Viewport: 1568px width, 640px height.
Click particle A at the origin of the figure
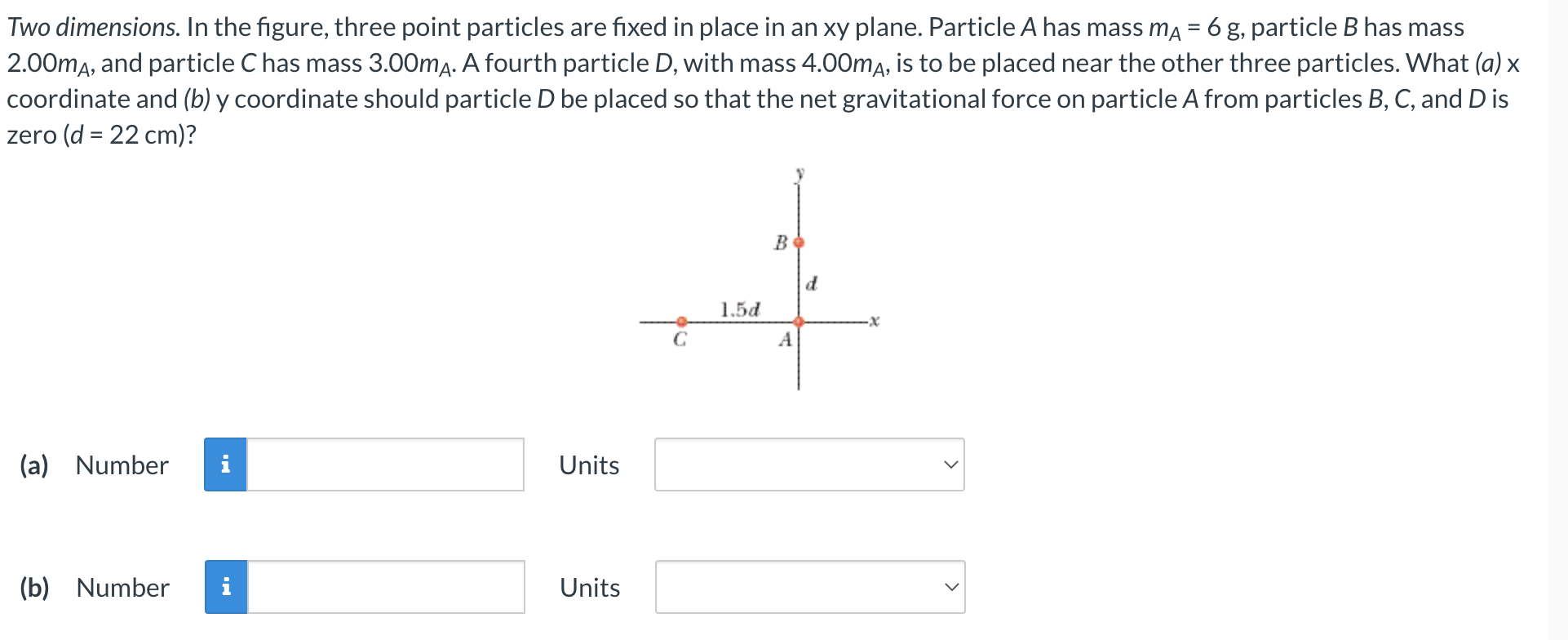click(x=797, y=322)
